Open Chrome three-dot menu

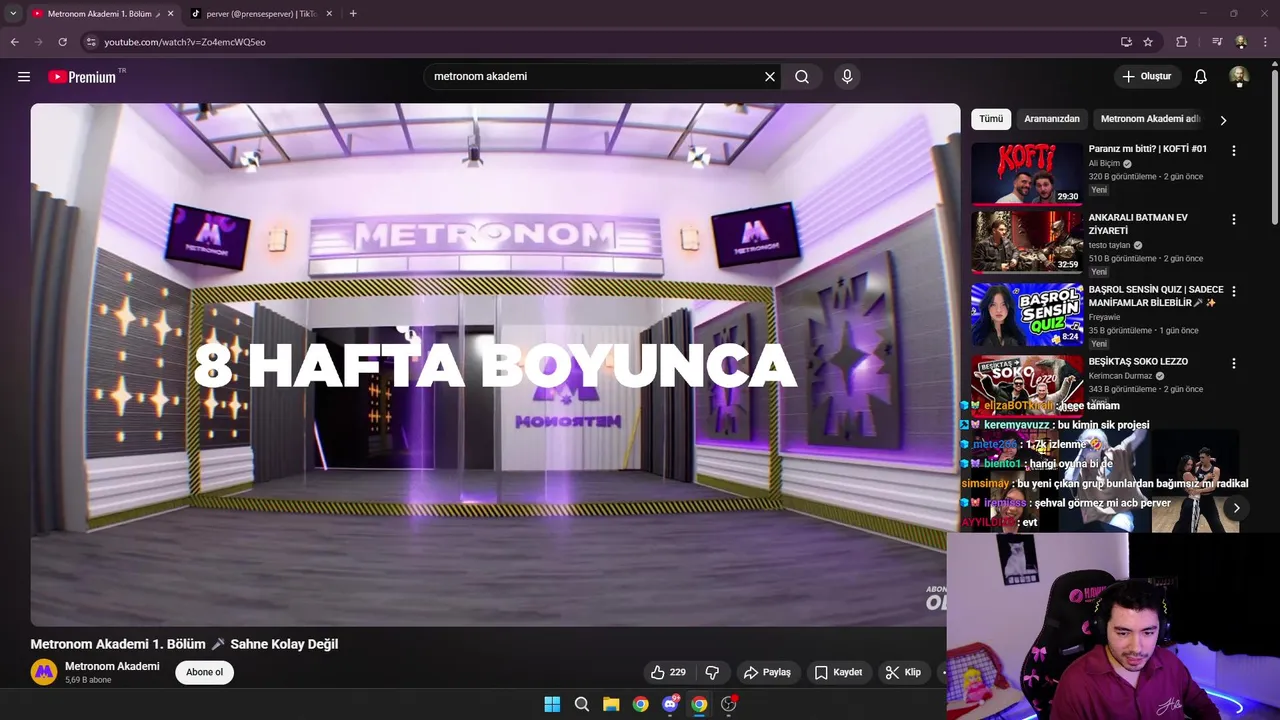(1266, 42)
